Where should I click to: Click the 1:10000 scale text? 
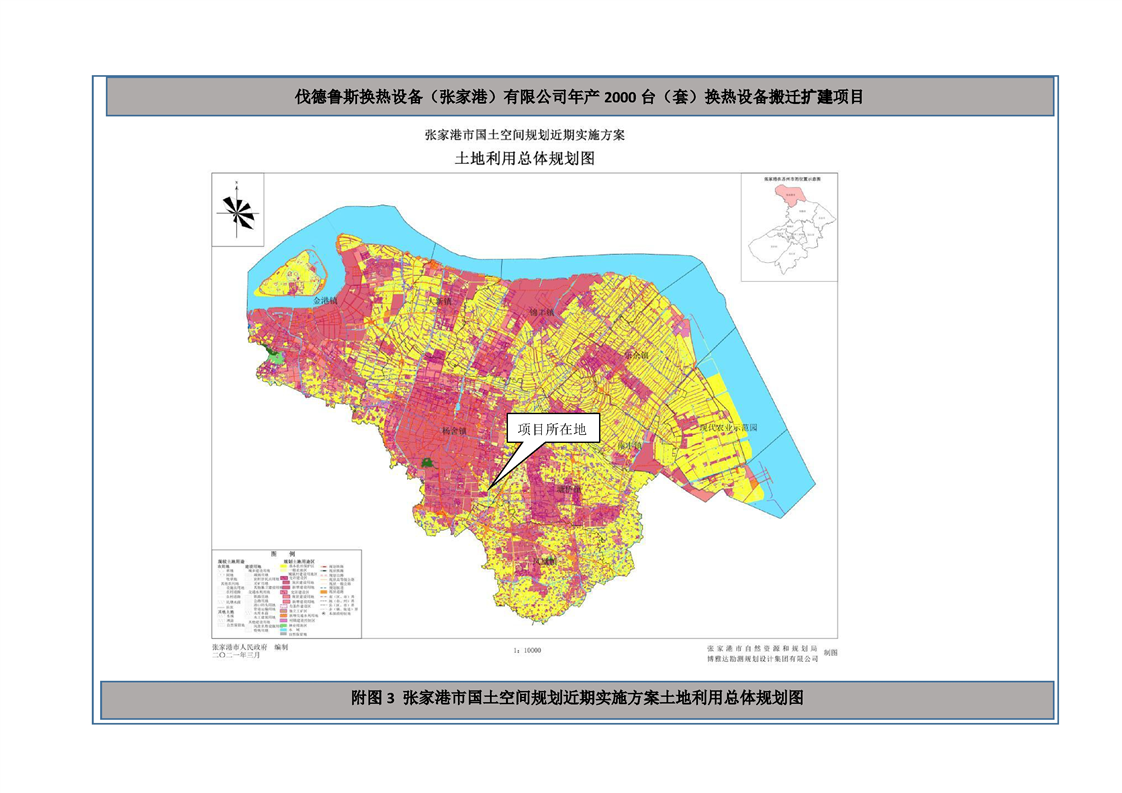(525, 650)
